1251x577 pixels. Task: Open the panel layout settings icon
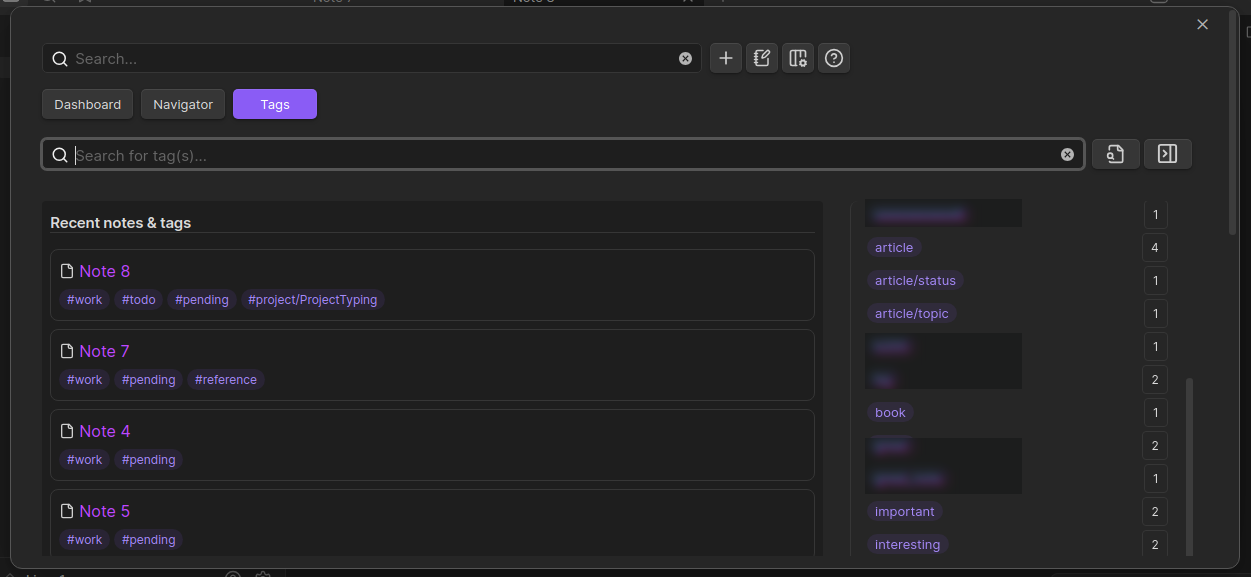(797, 58)
